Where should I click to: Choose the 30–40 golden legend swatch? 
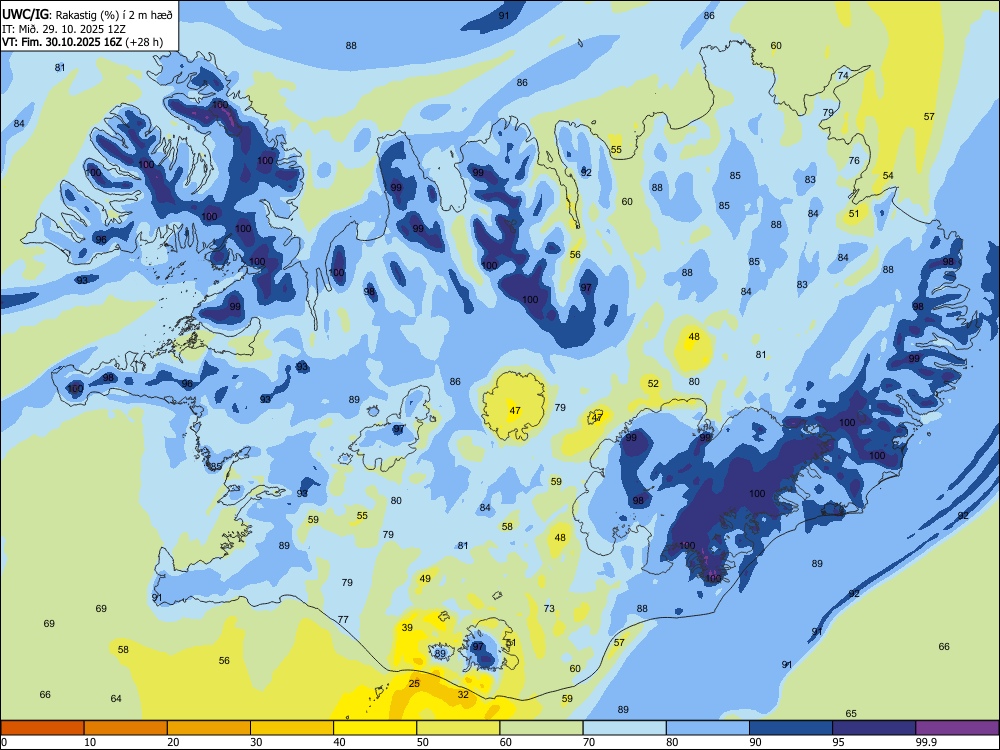[x=292, y=728]
